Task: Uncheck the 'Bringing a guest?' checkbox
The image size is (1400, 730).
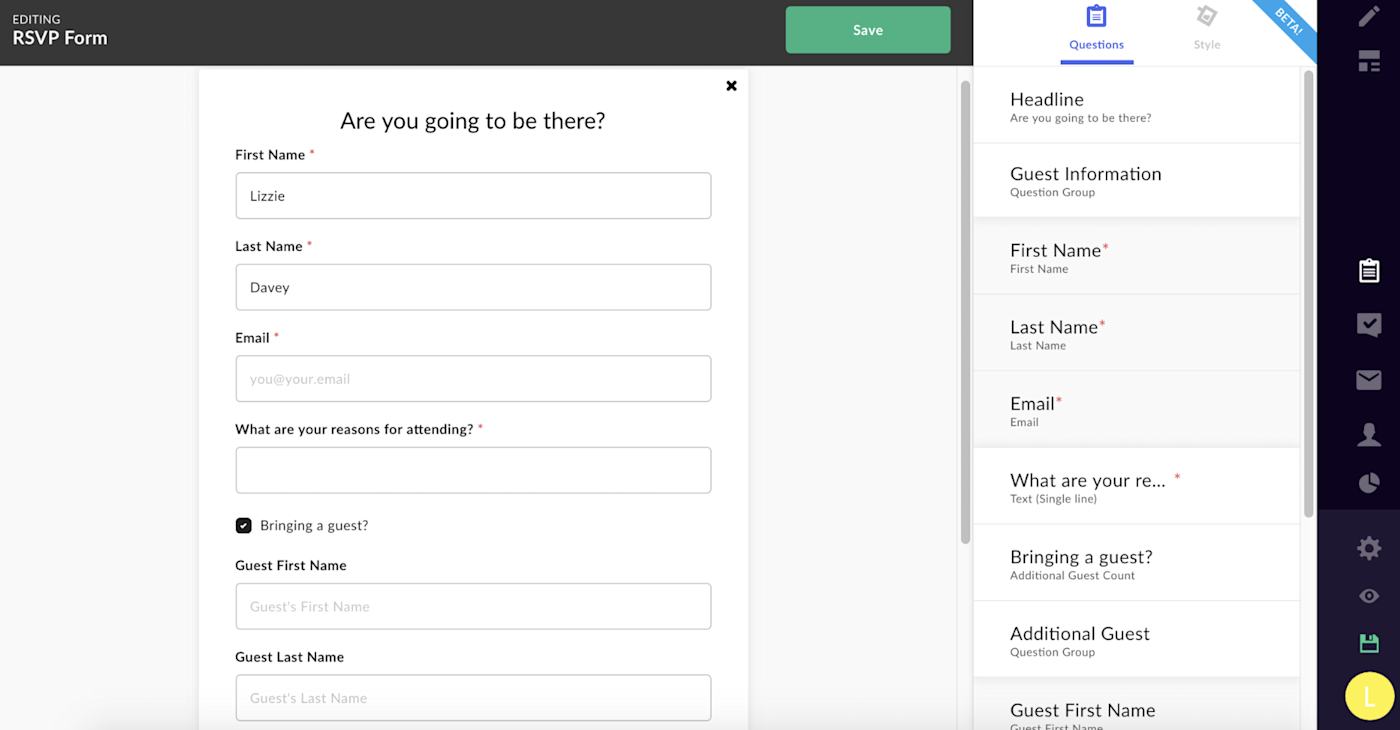Action: point(243,524)
